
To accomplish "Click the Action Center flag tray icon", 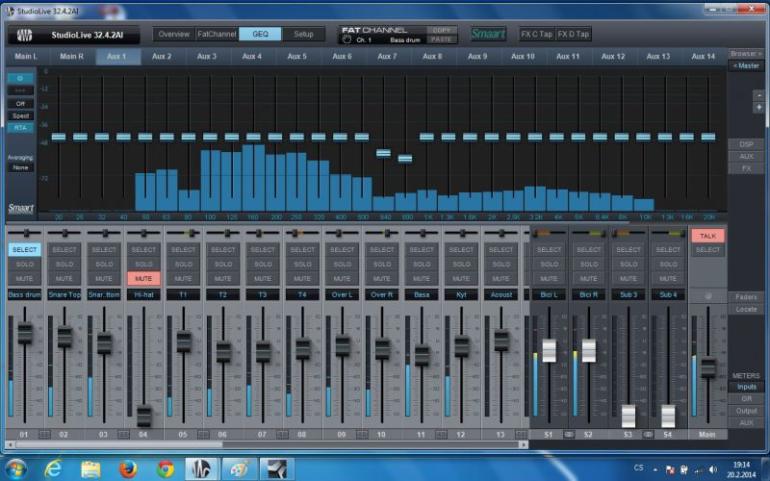I will (x=670, y=470).
